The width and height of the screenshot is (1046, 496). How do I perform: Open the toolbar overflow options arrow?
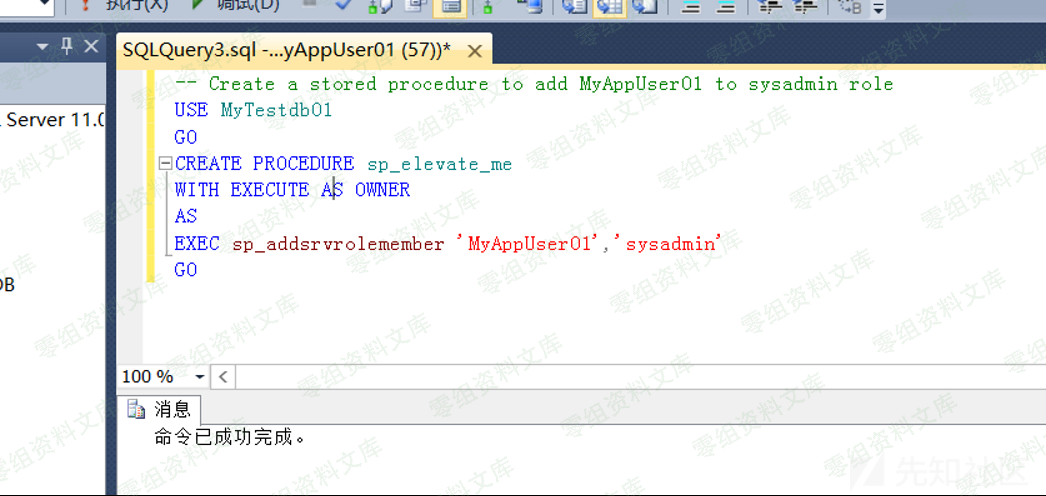point(878,9)
